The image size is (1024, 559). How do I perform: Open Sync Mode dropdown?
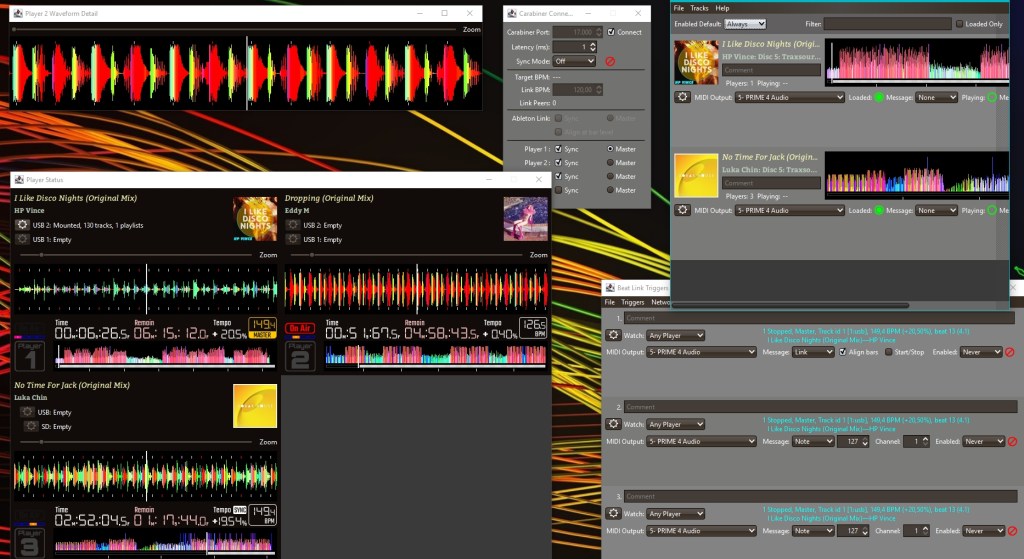574,61
